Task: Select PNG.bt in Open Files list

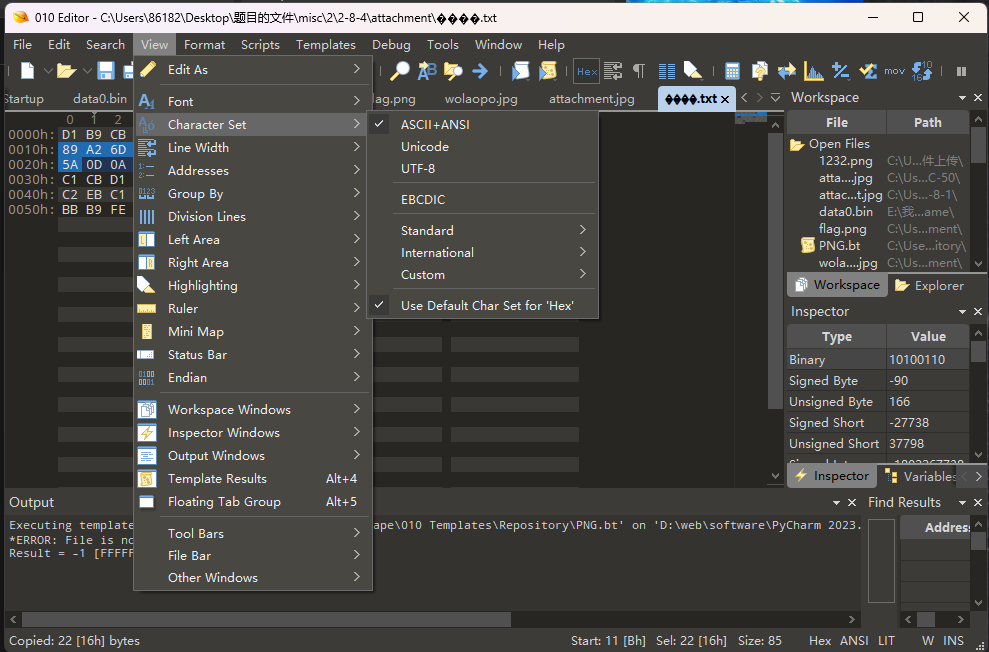Action: click(840, 246)
